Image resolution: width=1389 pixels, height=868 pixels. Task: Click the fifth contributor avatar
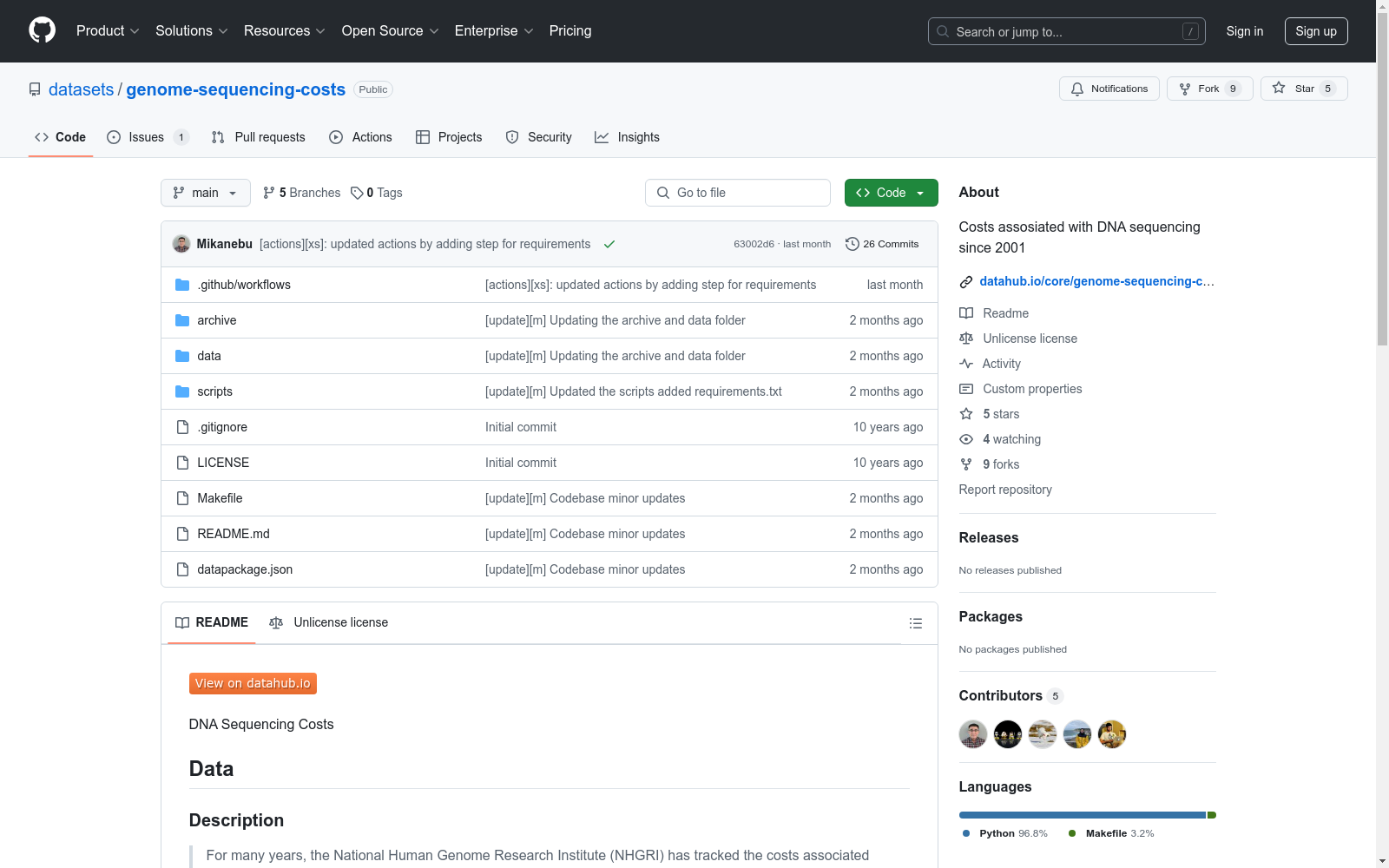pyautogui.click(x=1112, y=734)
